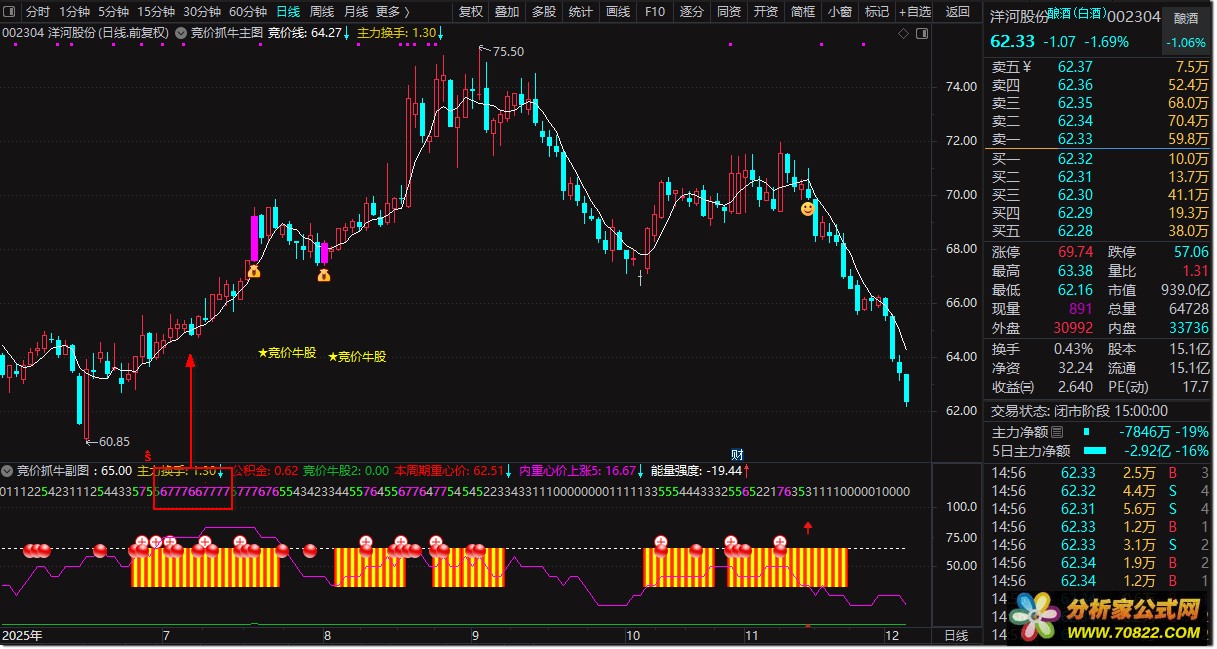Switch to the 周线 weekly chart tab
This screenshot has height=649, width=1217.
(x=321, y=12)
